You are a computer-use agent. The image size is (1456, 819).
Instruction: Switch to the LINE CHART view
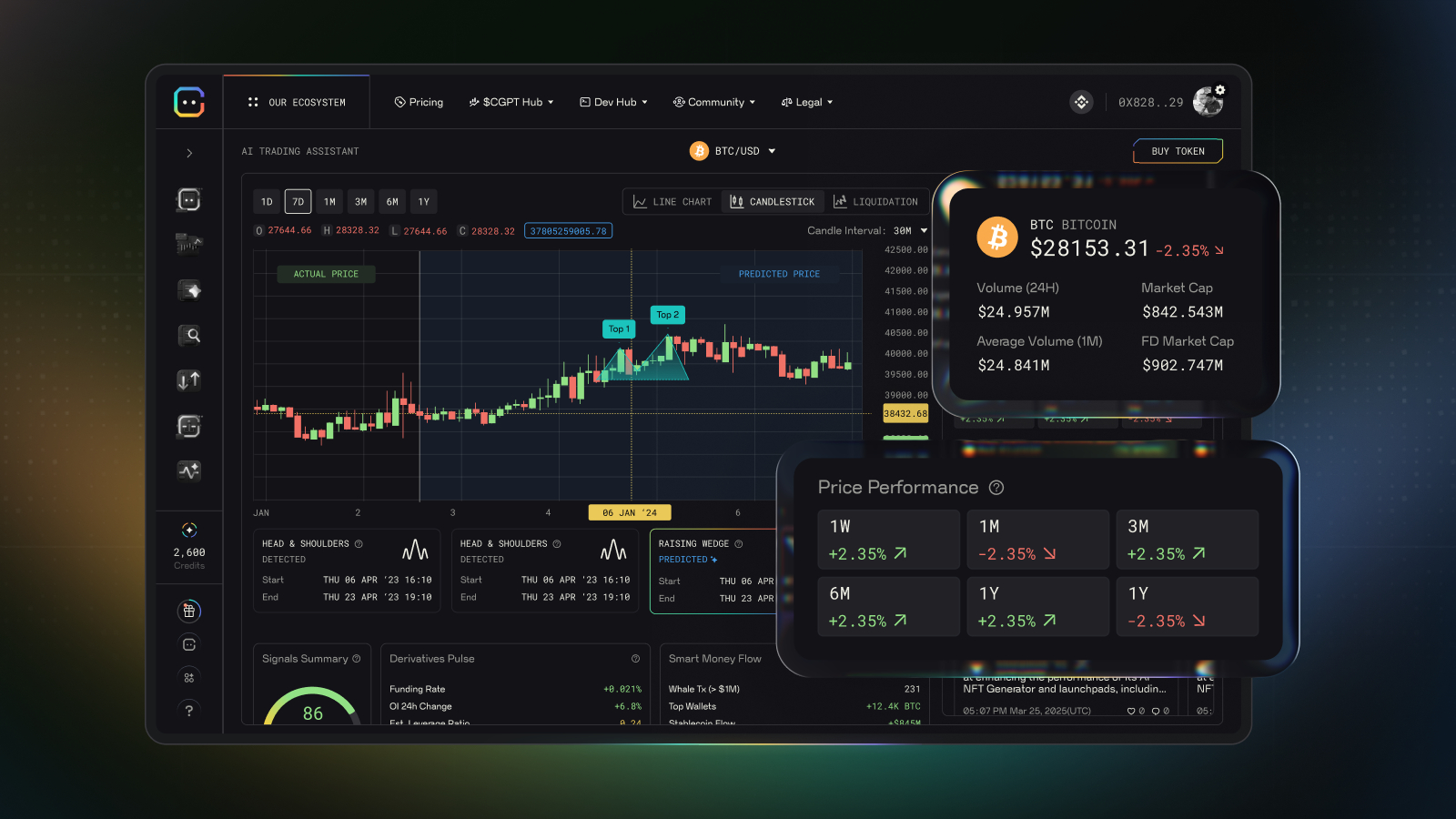click(671, 201)
